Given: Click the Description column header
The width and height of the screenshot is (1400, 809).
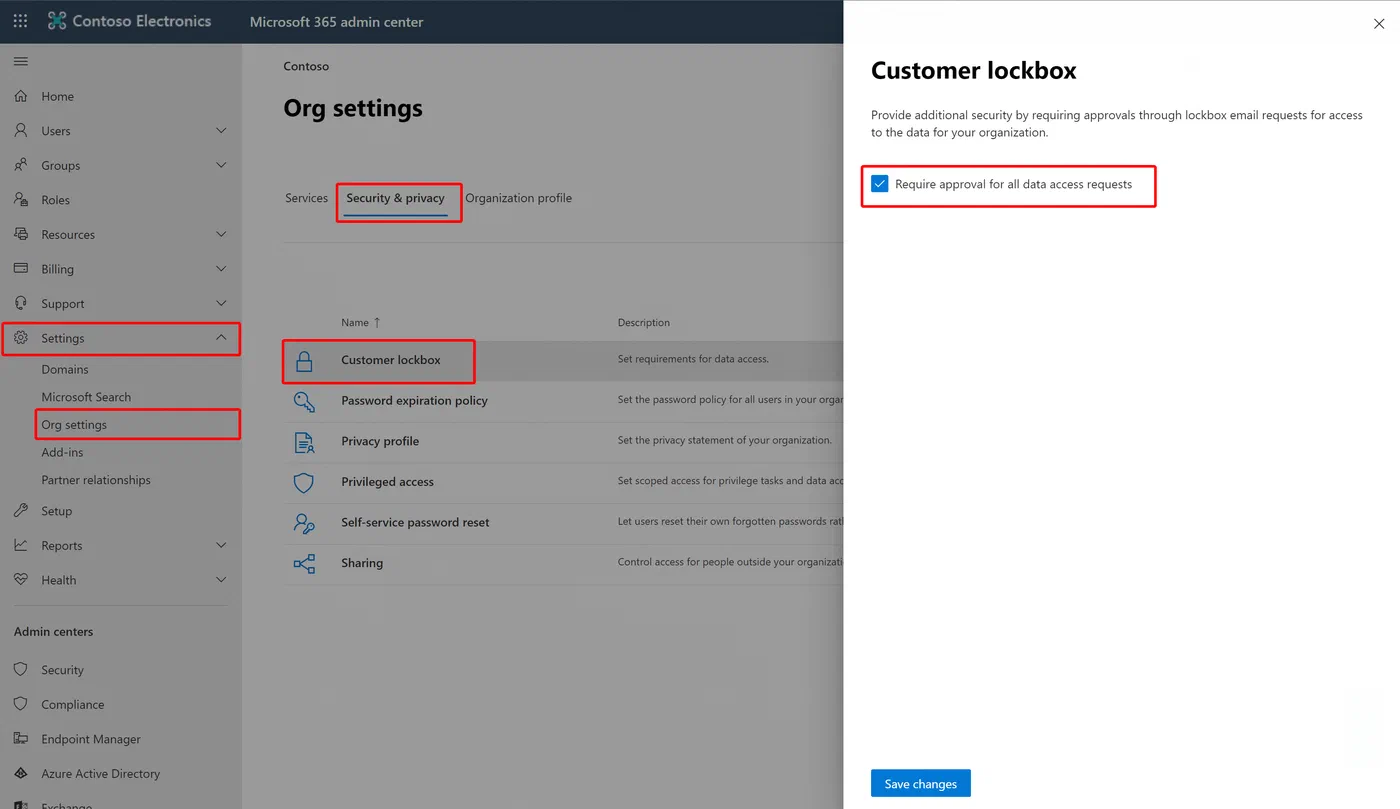Looking at the screenshot, I should coord(644,323).
